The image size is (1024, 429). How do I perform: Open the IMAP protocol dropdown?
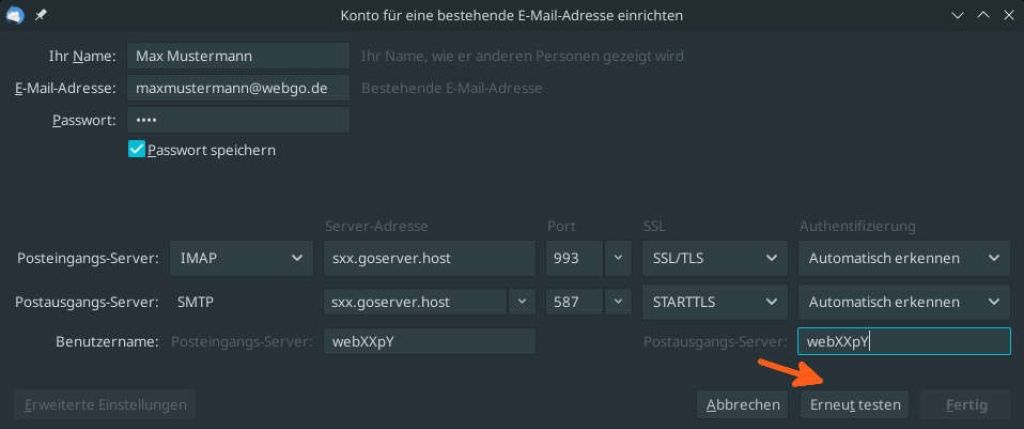point(241,258)
